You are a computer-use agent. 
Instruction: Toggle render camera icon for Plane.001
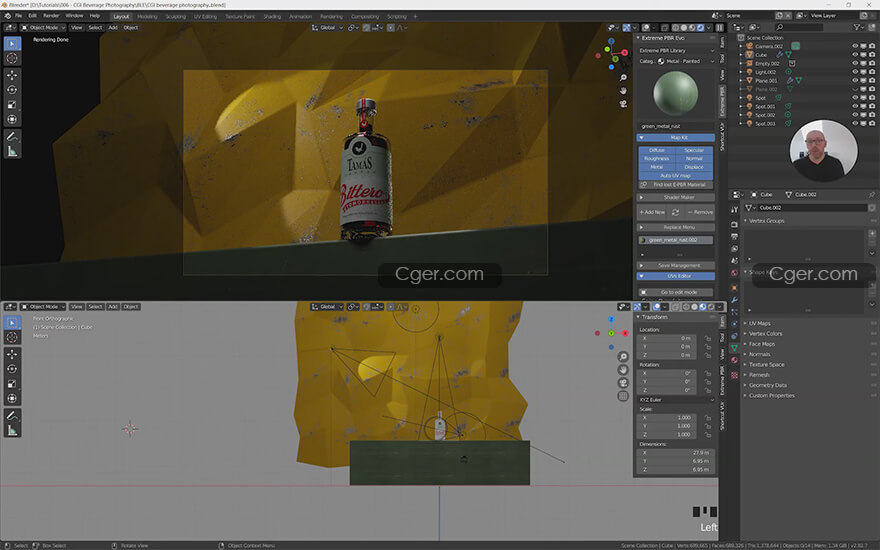coord(872,80)
